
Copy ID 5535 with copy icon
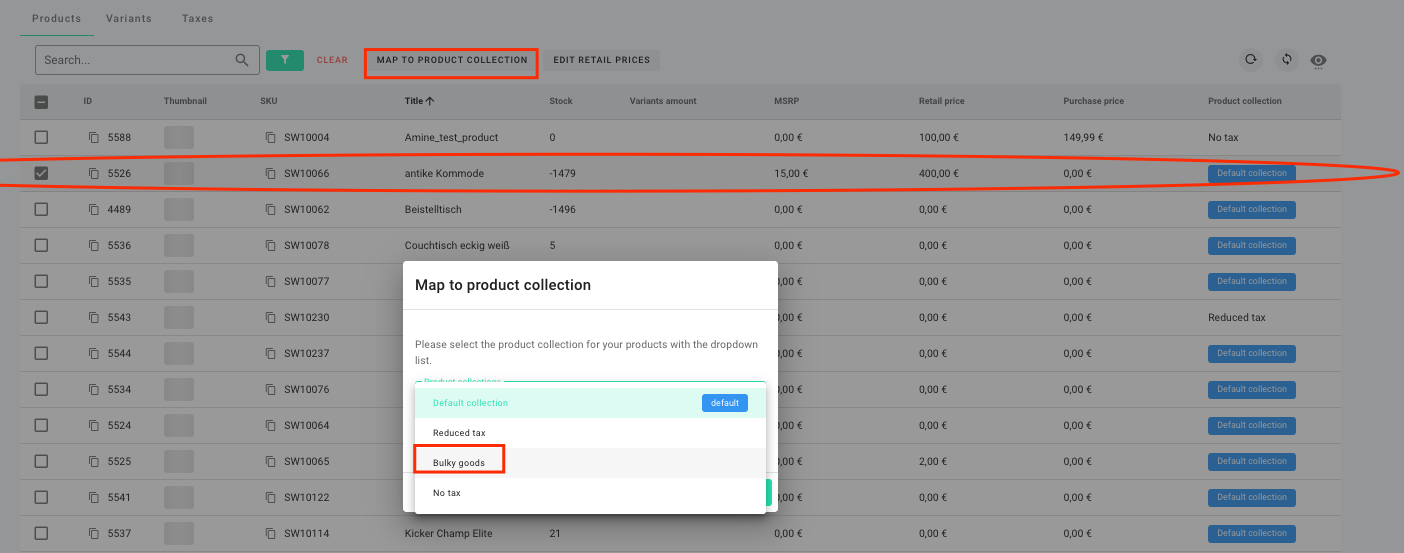94,281
